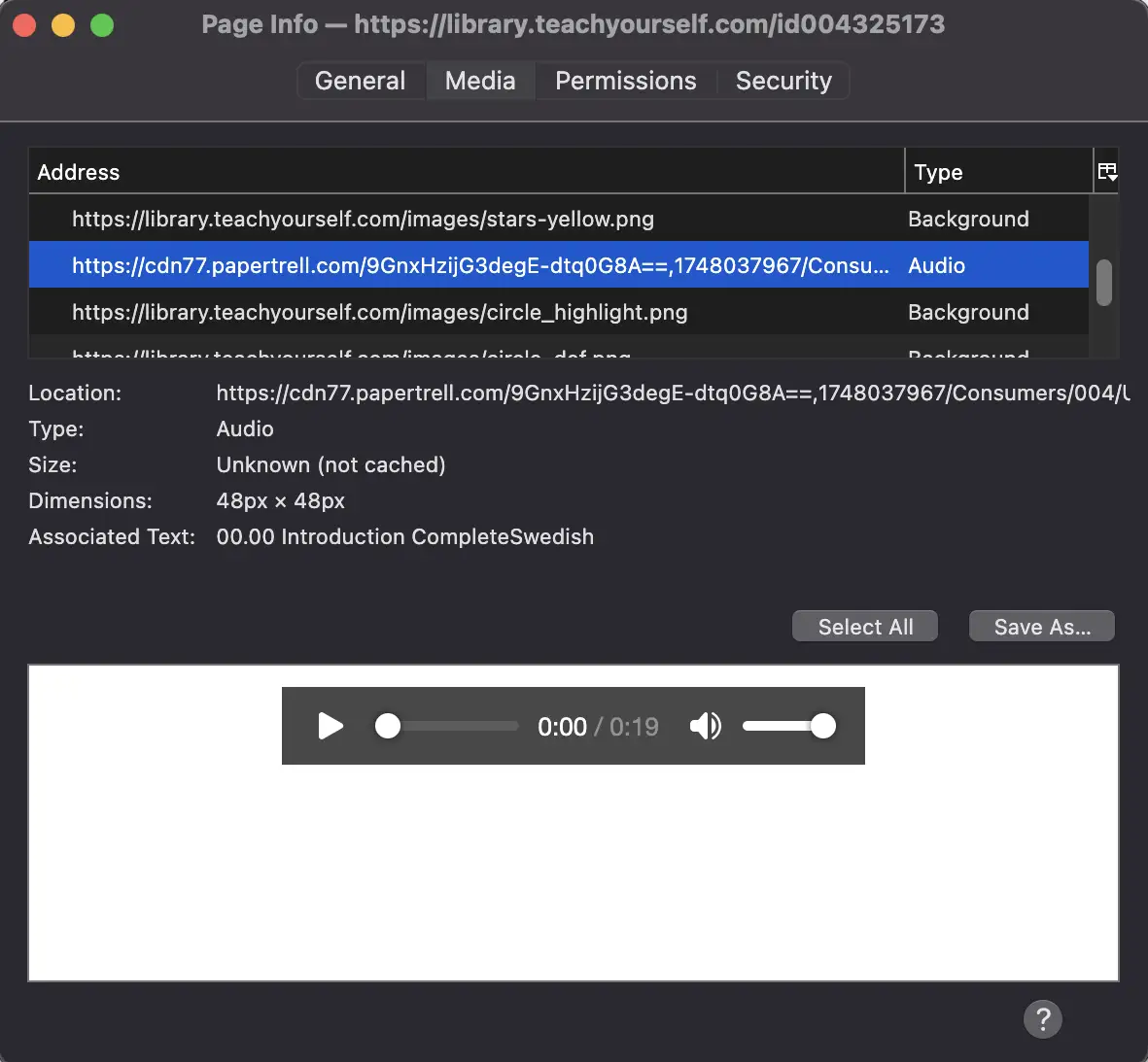Click the Save As button
This screenshot has height=1062, width=1148.
tap(1041, 626)
